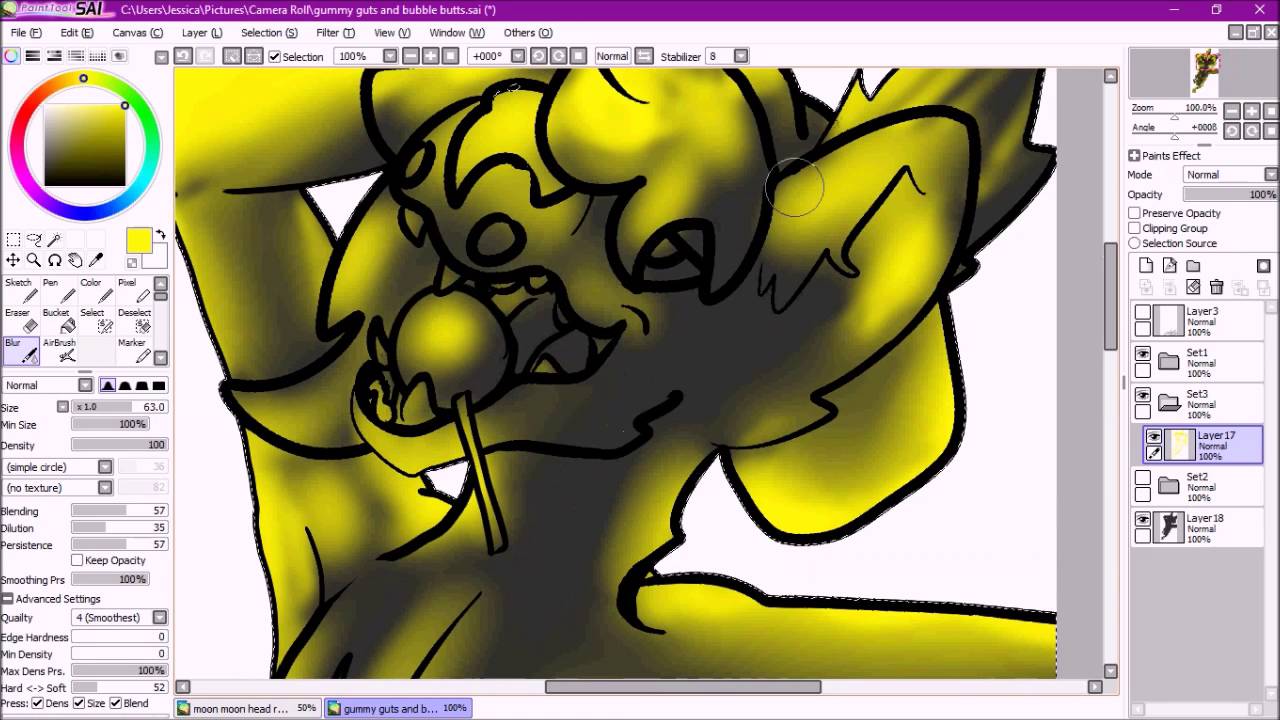Screen dimensions: 1280x720
Task: Show Layer3 by clicking its visibility box
Action: click(1143, 312)
